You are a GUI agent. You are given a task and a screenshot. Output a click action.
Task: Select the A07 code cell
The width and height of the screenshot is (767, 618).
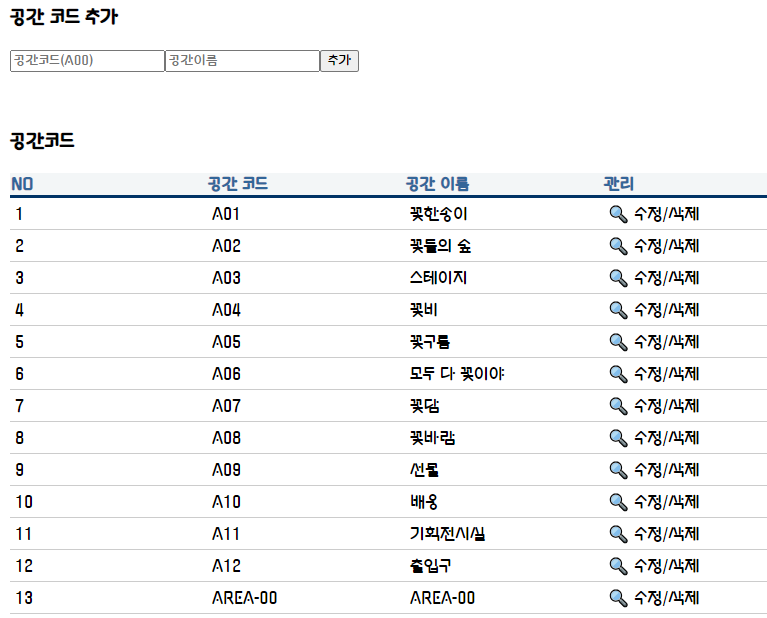pos(226,406)
